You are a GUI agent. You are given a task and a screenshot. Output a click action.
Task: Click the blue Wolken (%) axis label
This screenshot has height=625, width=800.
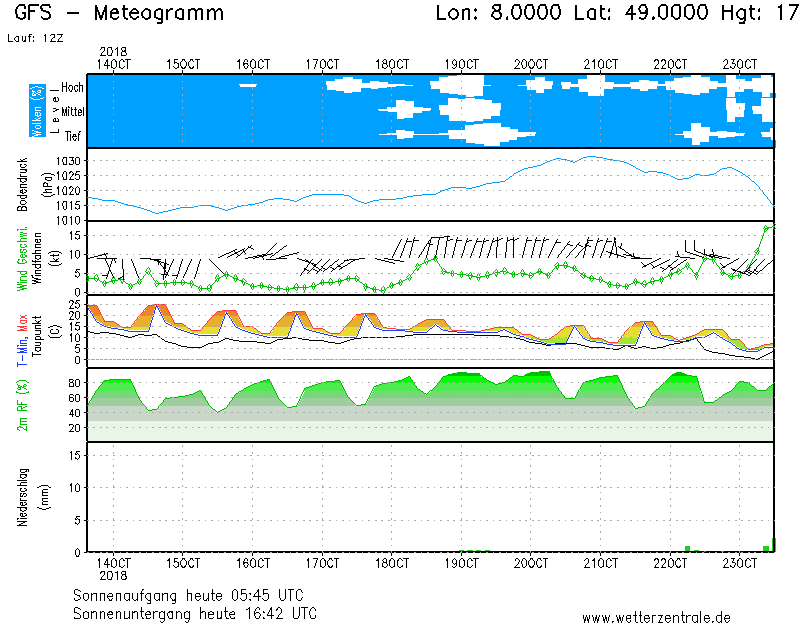pyautogui.click(x=37, y=110)
